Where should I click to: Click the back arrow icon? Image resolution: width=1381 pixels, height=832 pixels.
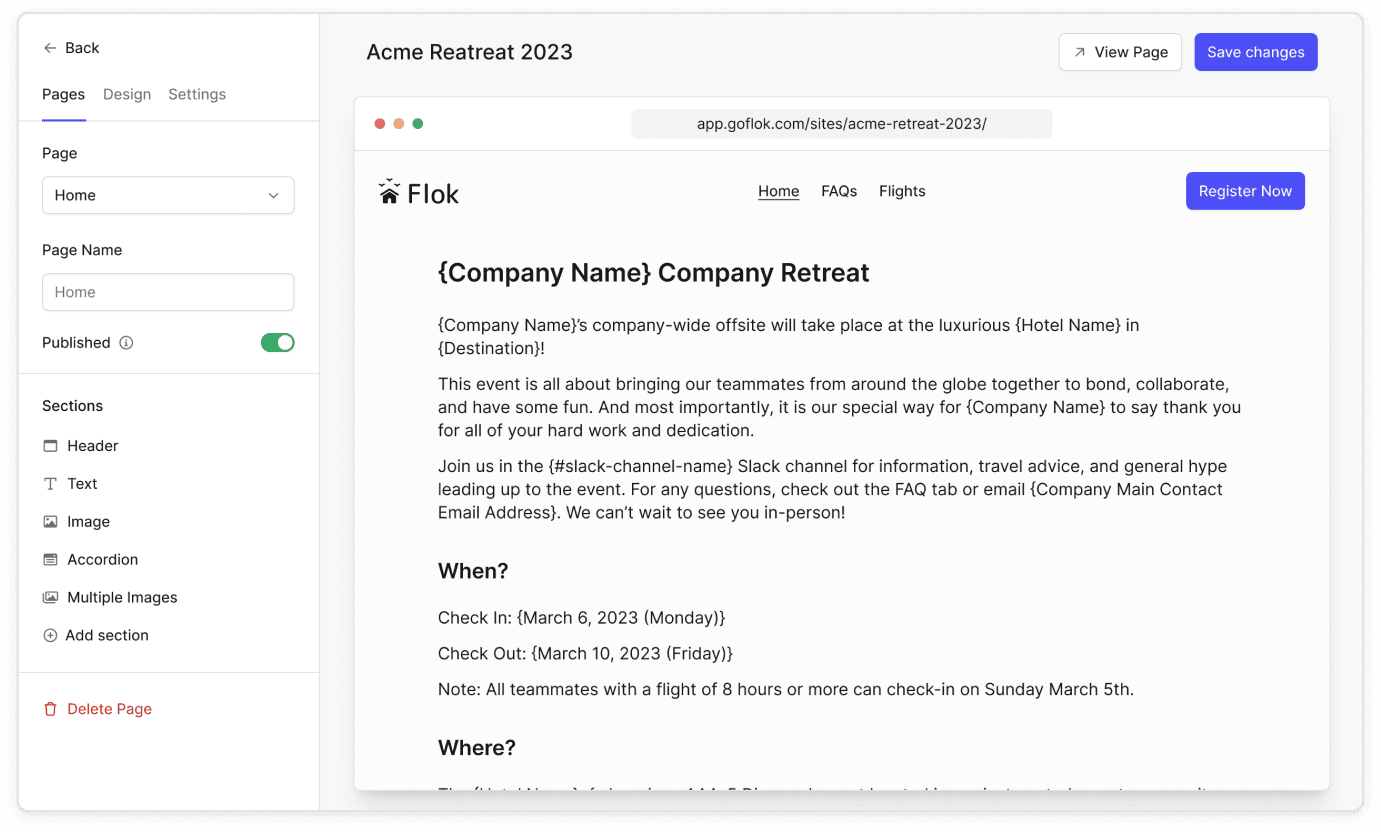[x=50, y=48]
